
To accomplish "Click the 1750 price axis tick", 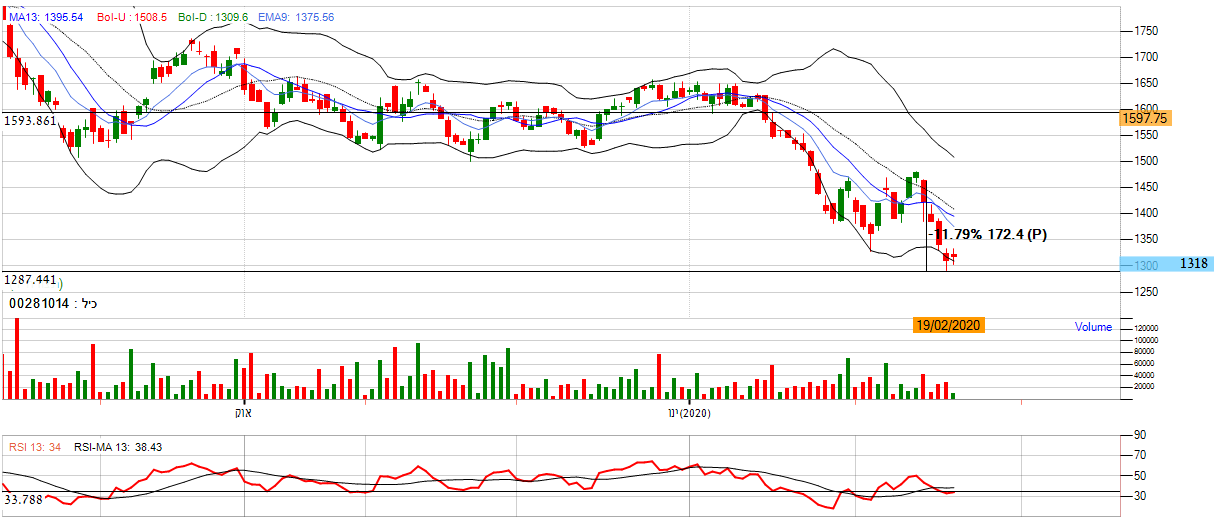I will pos(1146,31).
